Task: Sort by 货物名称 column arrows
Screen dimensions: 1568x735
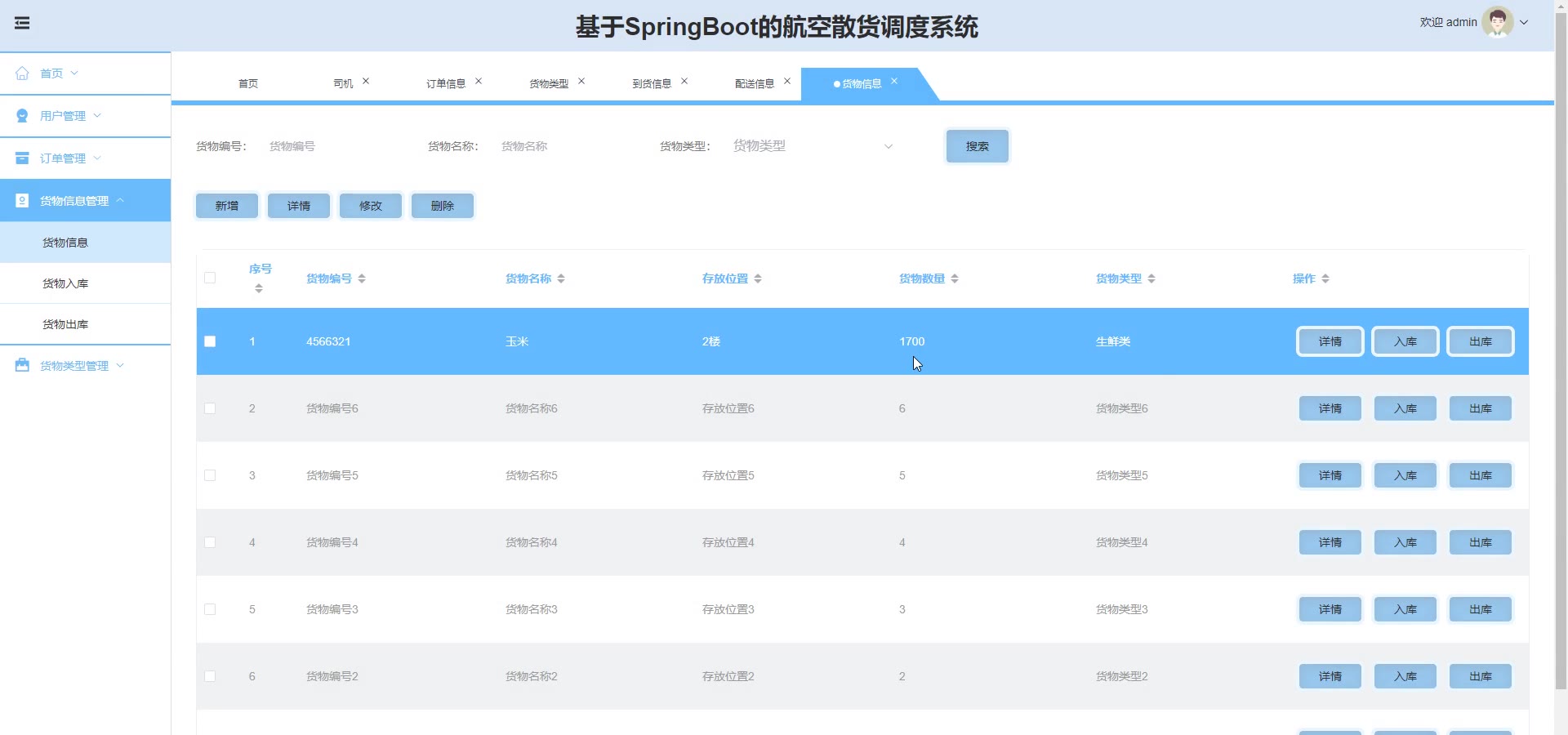Action: click(561, 278)
